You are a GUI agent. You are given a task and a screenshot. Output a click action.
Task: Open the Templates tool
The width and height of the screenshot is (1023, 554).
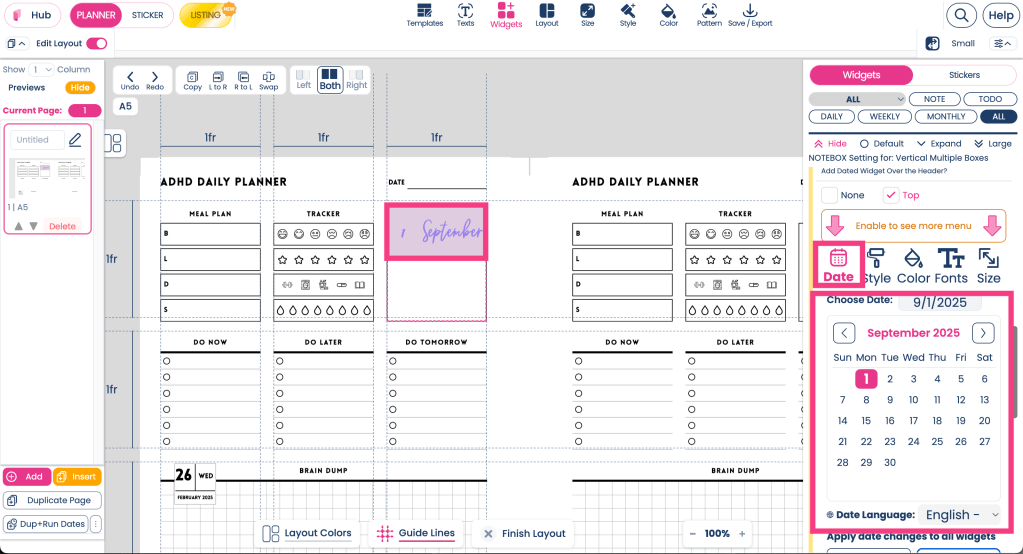[x=424, y=14]
